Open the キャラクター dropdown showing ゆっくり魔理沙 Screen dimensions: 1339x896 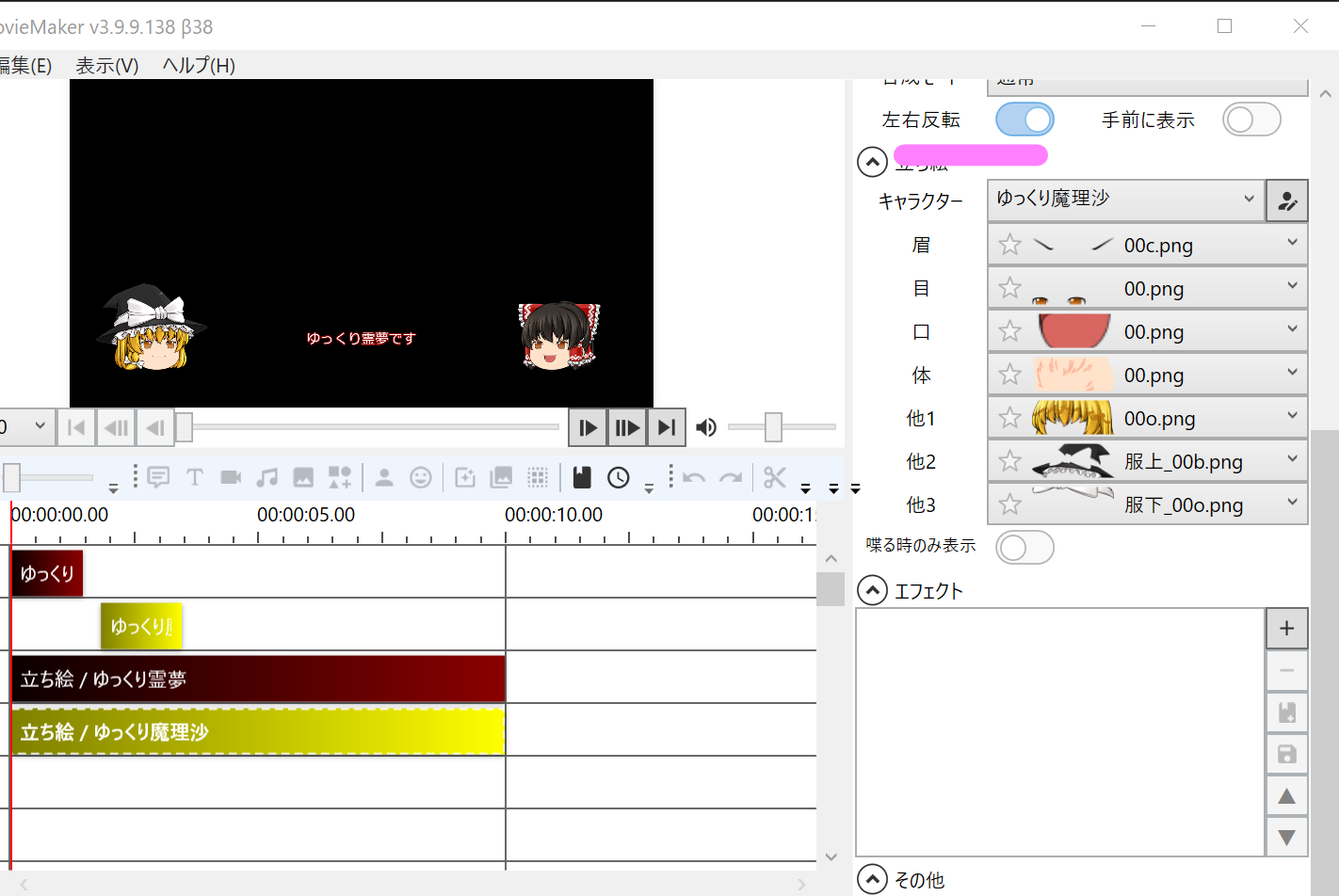coord(1126,200)
